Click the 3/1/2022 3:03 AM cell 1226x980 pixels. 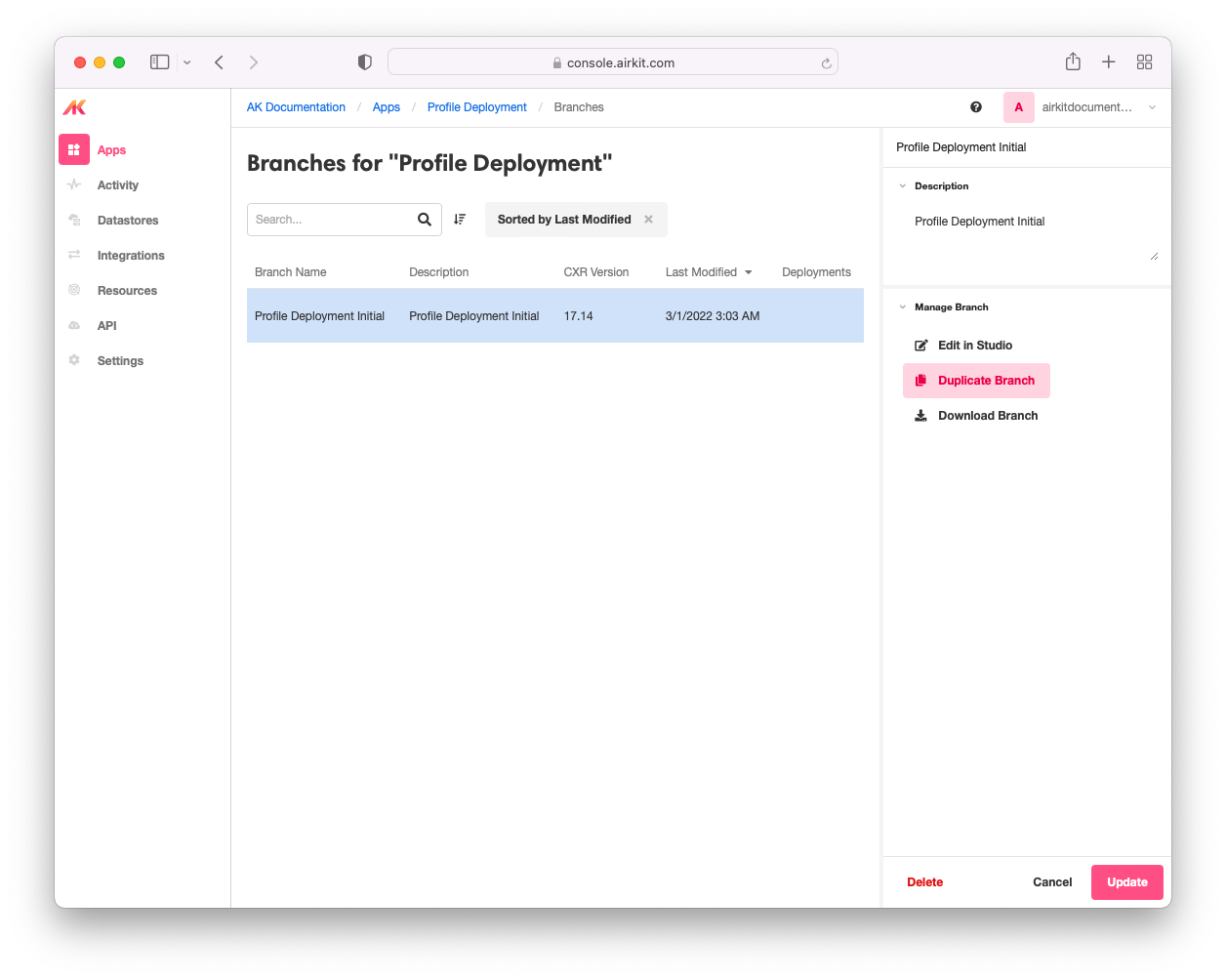[713, 316]
